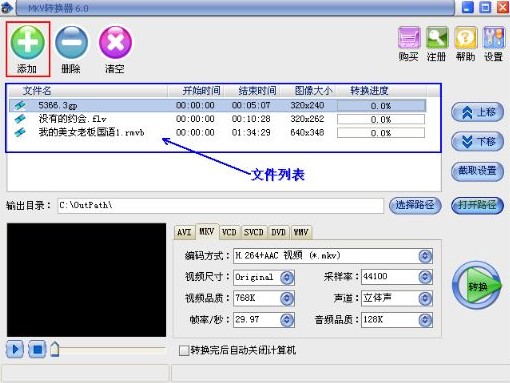The width and height of the screenshot is (510, 383).
Task: Open the 帧率/秒 frame rate dropdown
Action: [x=287, y=320]
